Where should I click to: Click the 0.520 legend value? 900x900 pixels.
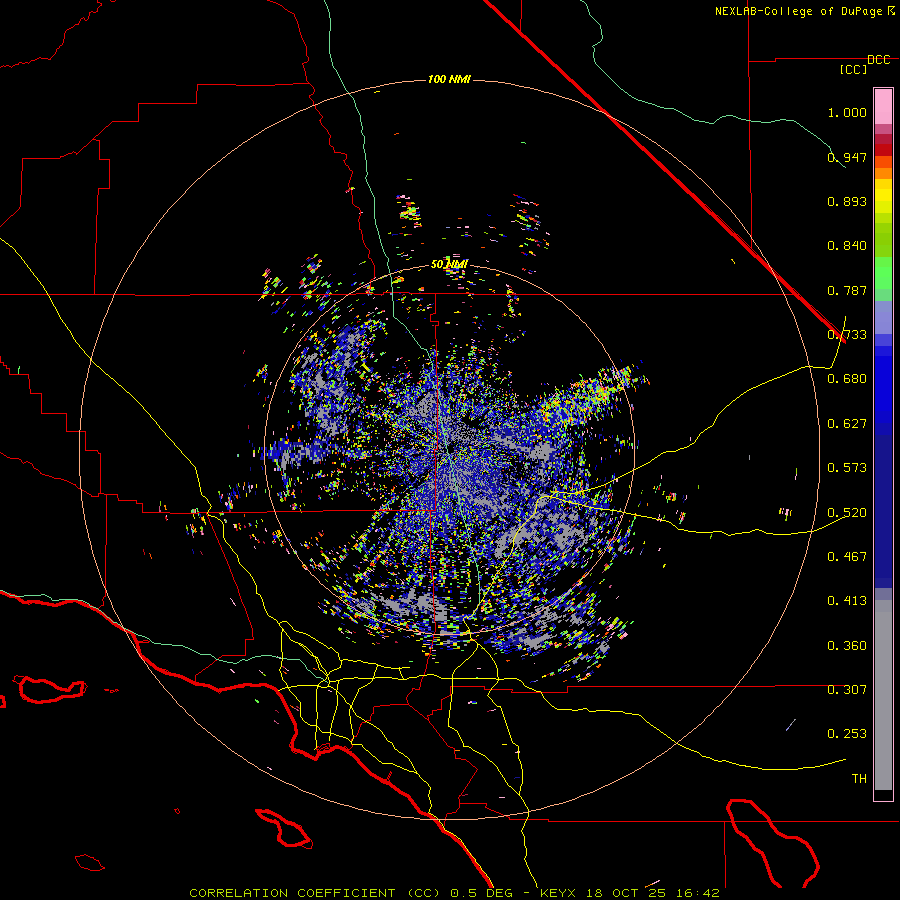pos(847,512)
